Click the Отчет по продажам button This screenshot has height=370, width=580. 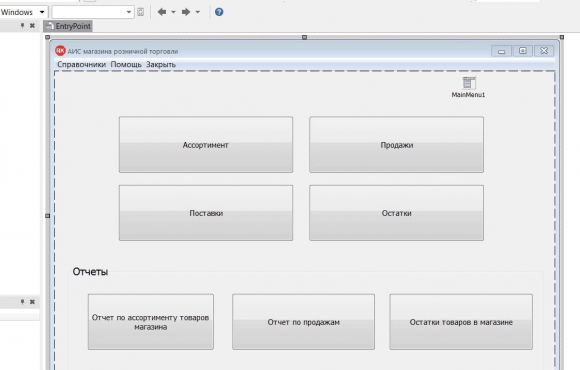click(303, 322)
